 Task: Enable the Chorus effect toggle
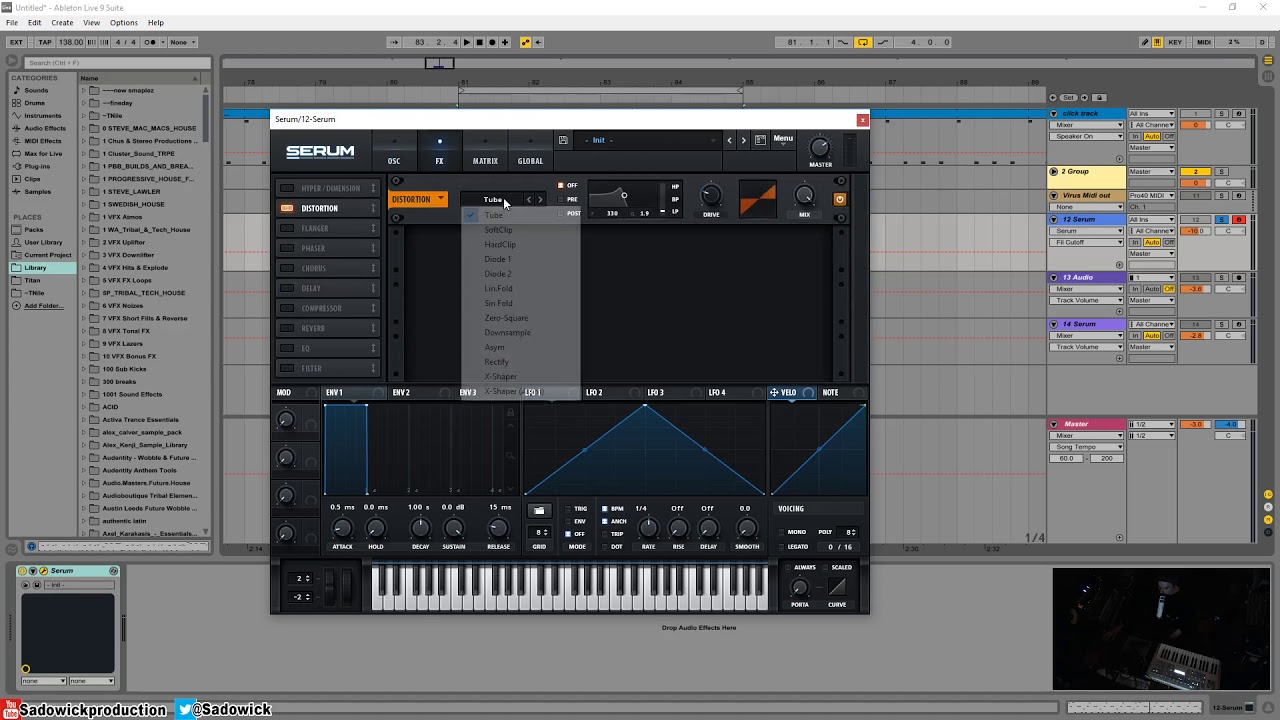287,268
